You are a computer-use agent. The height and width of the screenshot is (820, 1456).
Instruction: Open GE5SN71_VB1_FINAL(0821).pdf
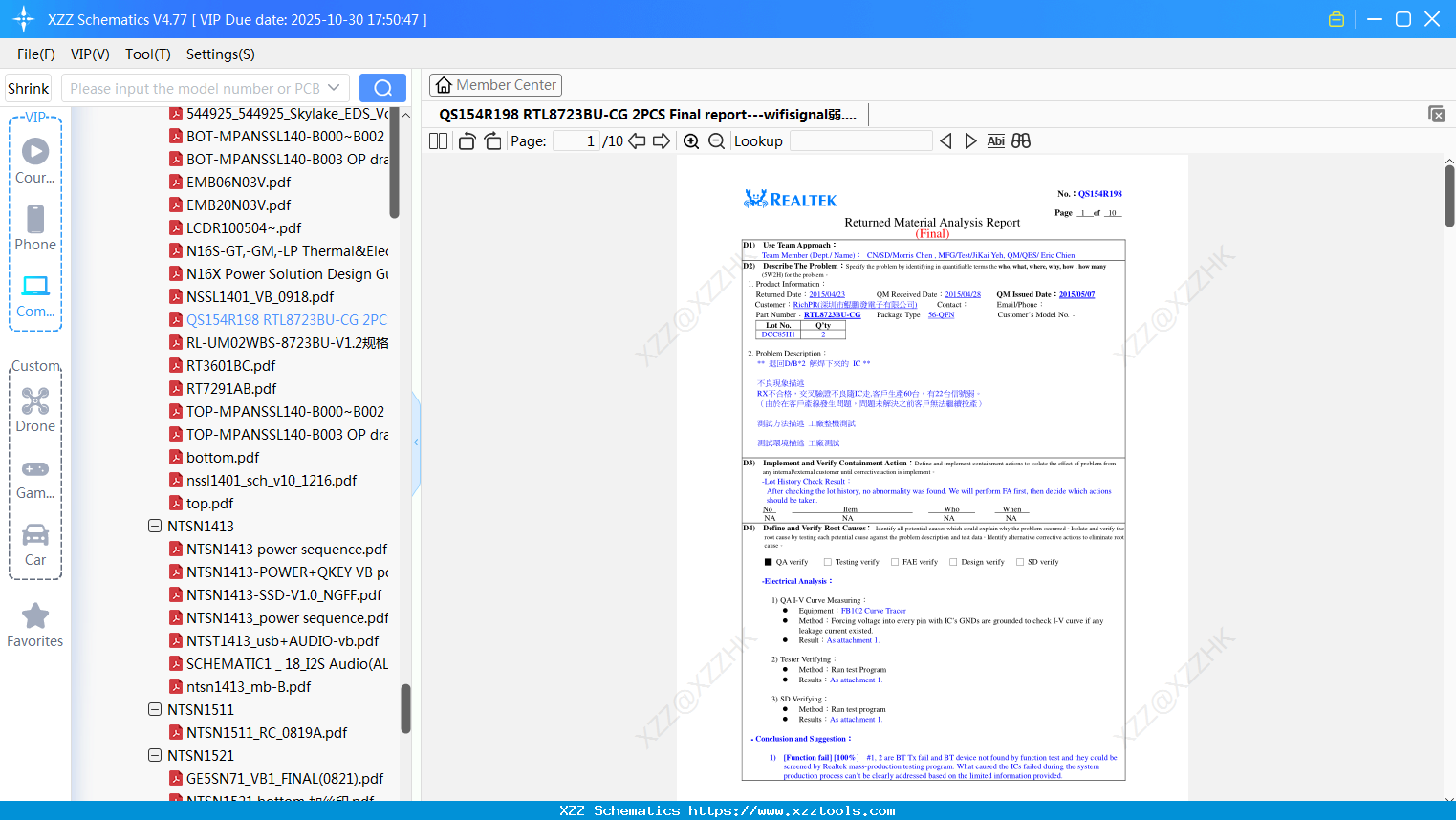point(285,778)
